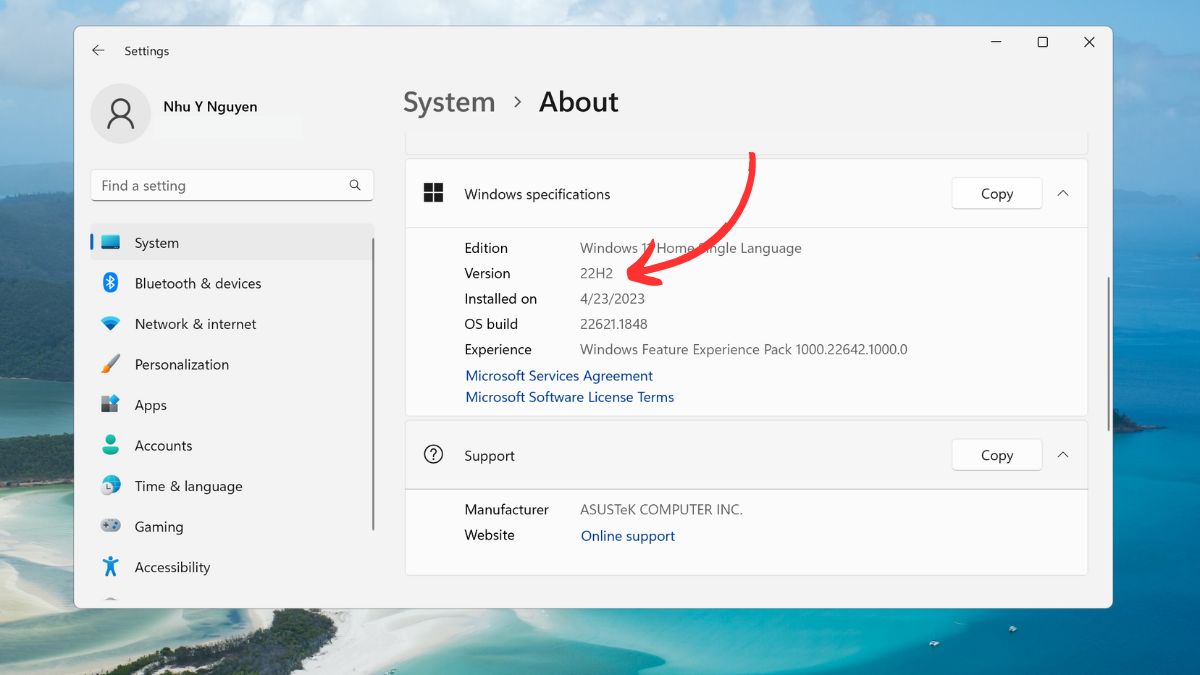The width and height of the screenshot is (1200, 675).
Task: Copy the Support information
Action: pyautogui.click(x=997, y=455)
